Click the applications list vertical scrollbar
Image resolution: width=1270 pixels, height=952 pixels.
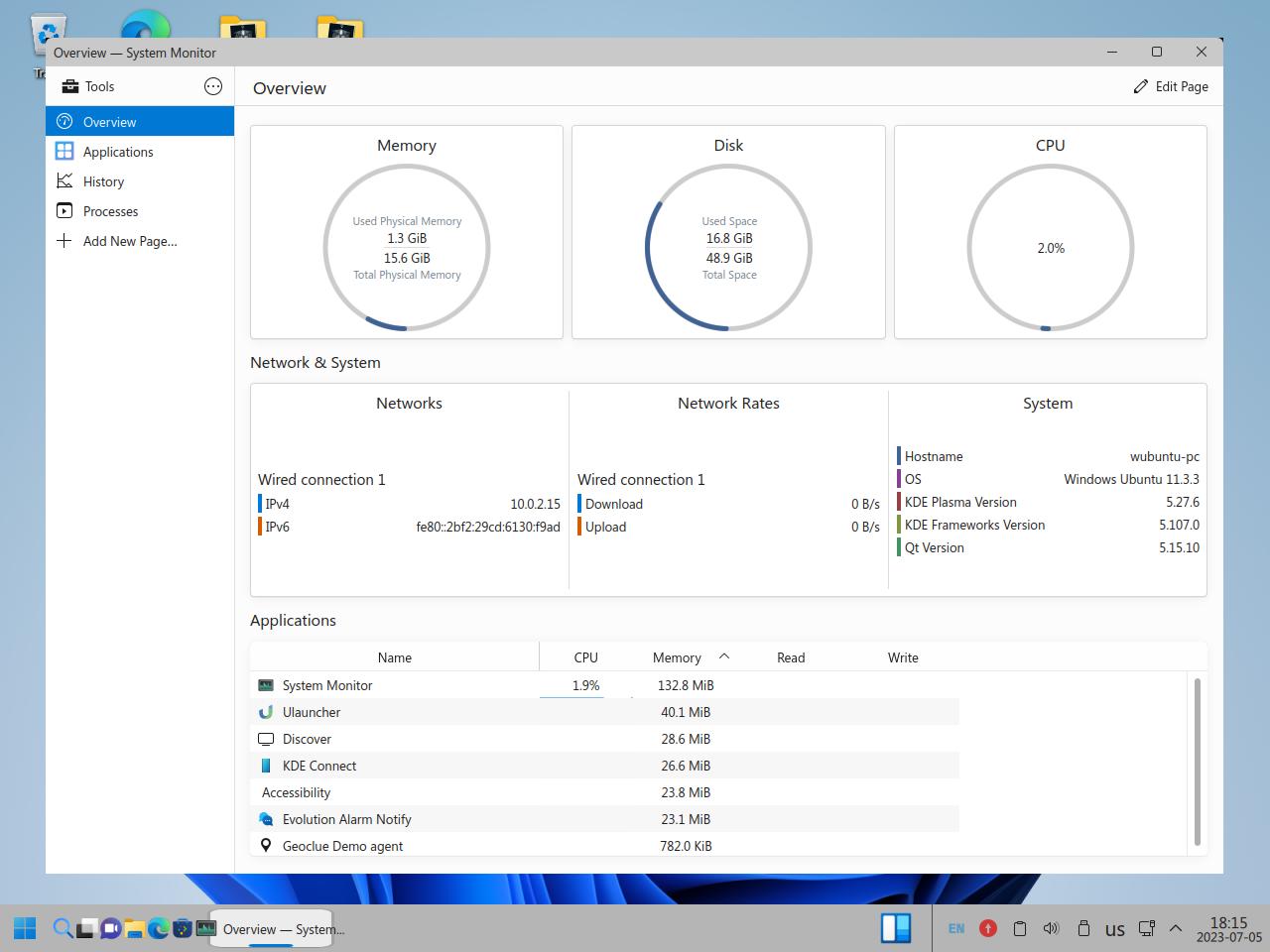pos(1197,762)
